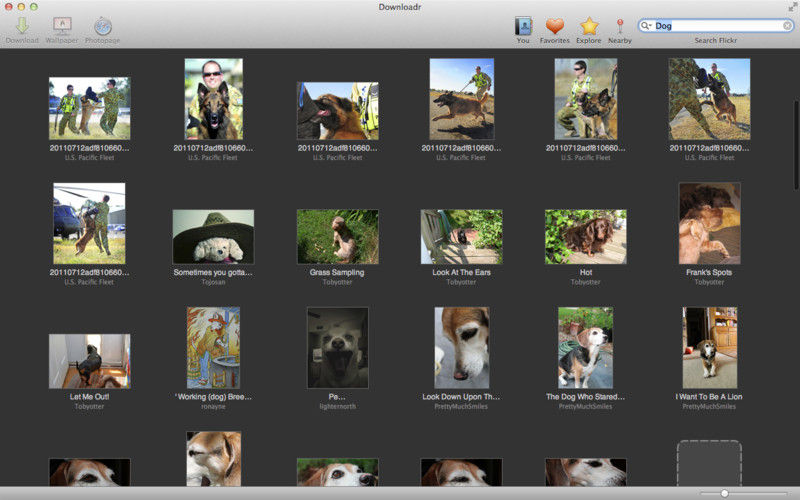Select photo of dog near the helicopter
The width and height of the screenshot is (800, 500).
(89, 223)
